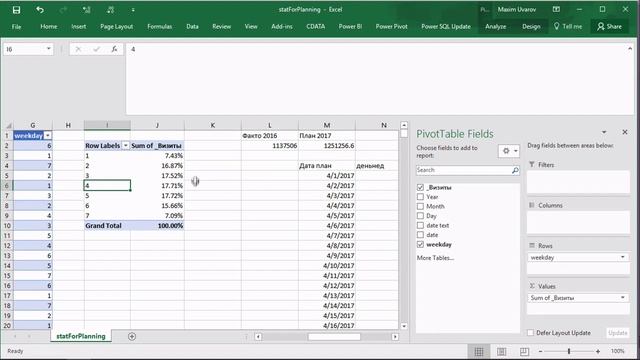640x360 pixels.
Task: Switch to Page Layout view icon
Action: (x=502, y=351)
